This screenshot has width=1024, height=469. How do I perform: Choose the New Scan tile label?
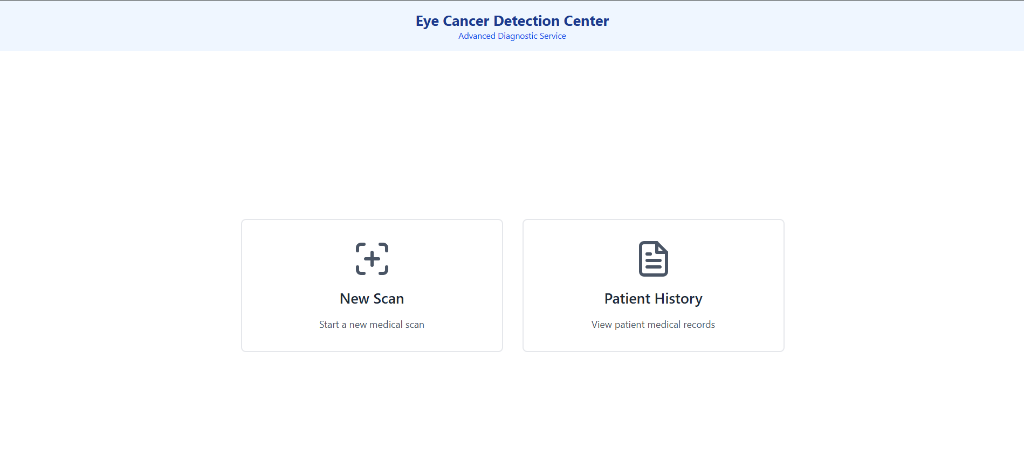tap(372, 299)
